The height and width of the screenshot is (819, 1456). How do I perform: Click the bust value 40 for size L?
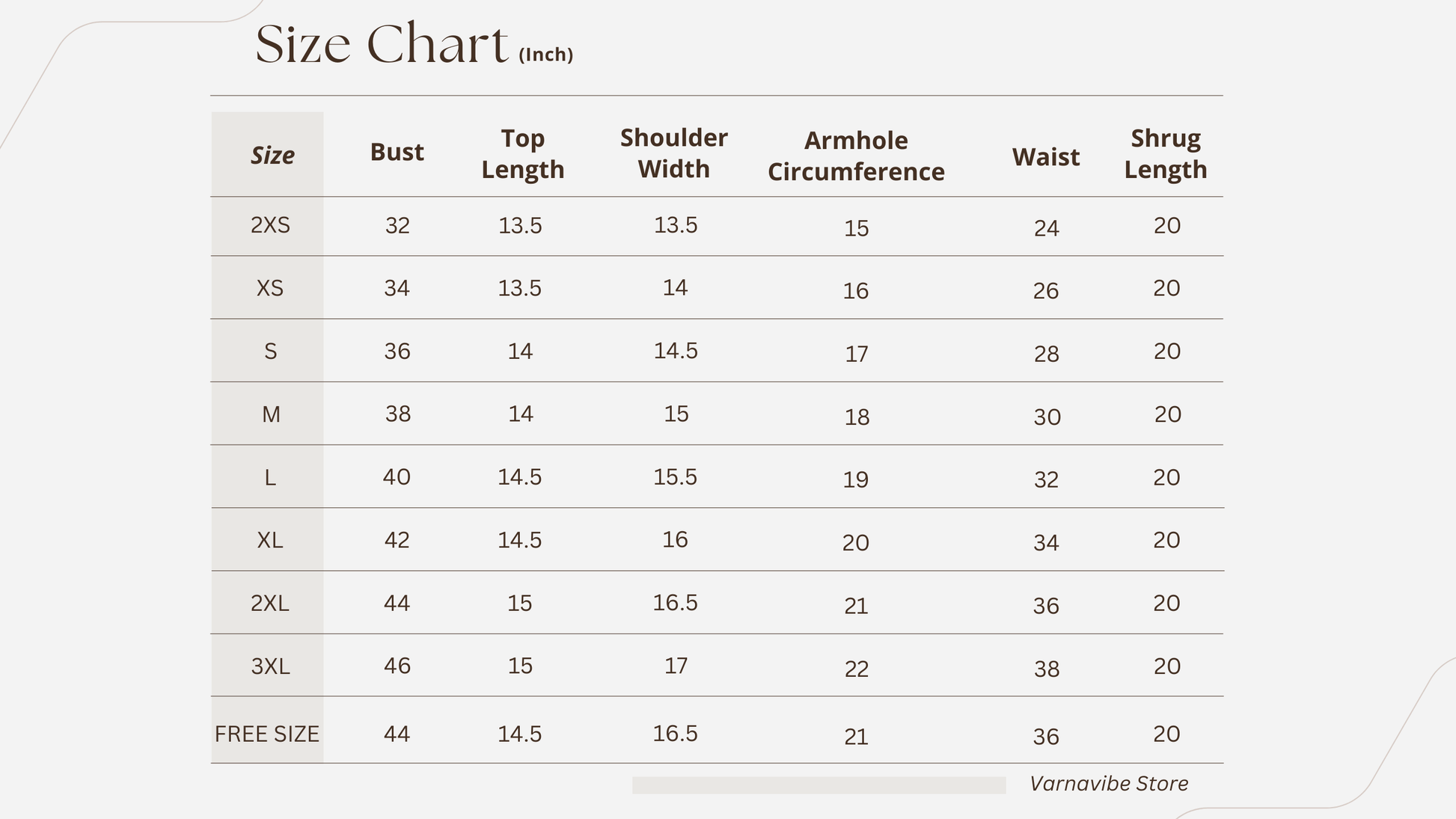click(x=397, y=477)
